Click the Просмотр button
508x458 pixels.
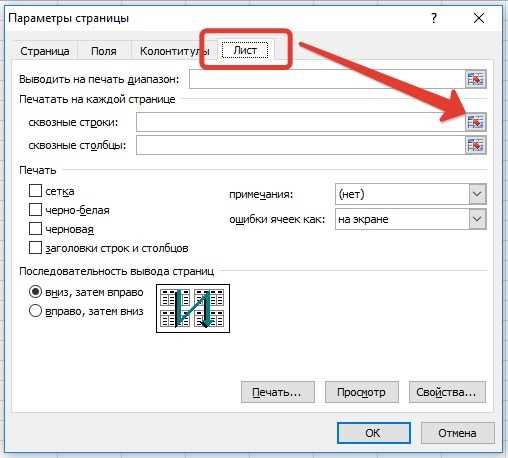tap(362, 392)
